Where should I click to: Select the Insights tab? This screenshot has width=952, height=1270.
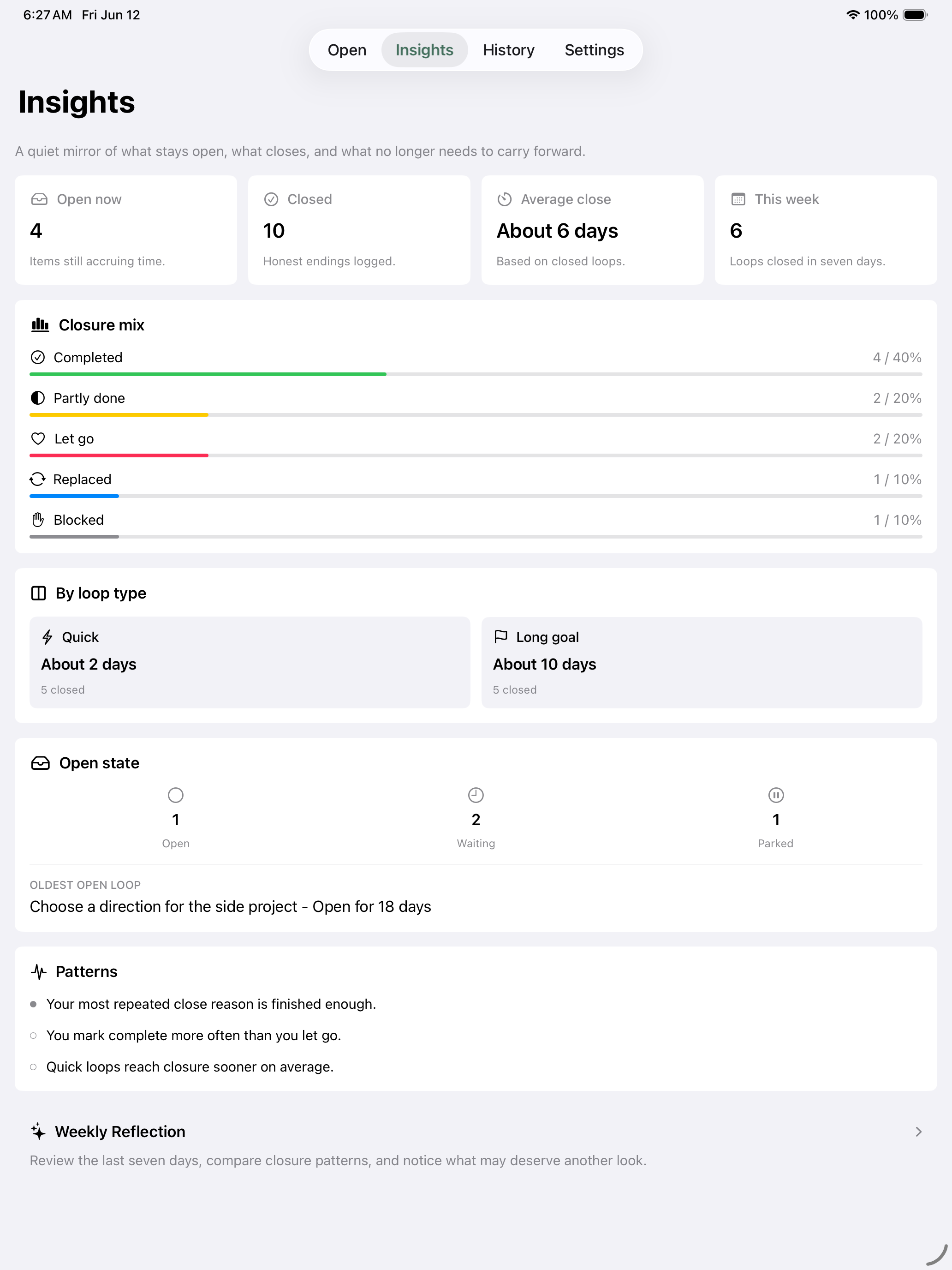pyautogui.click(x=424, y=50)
